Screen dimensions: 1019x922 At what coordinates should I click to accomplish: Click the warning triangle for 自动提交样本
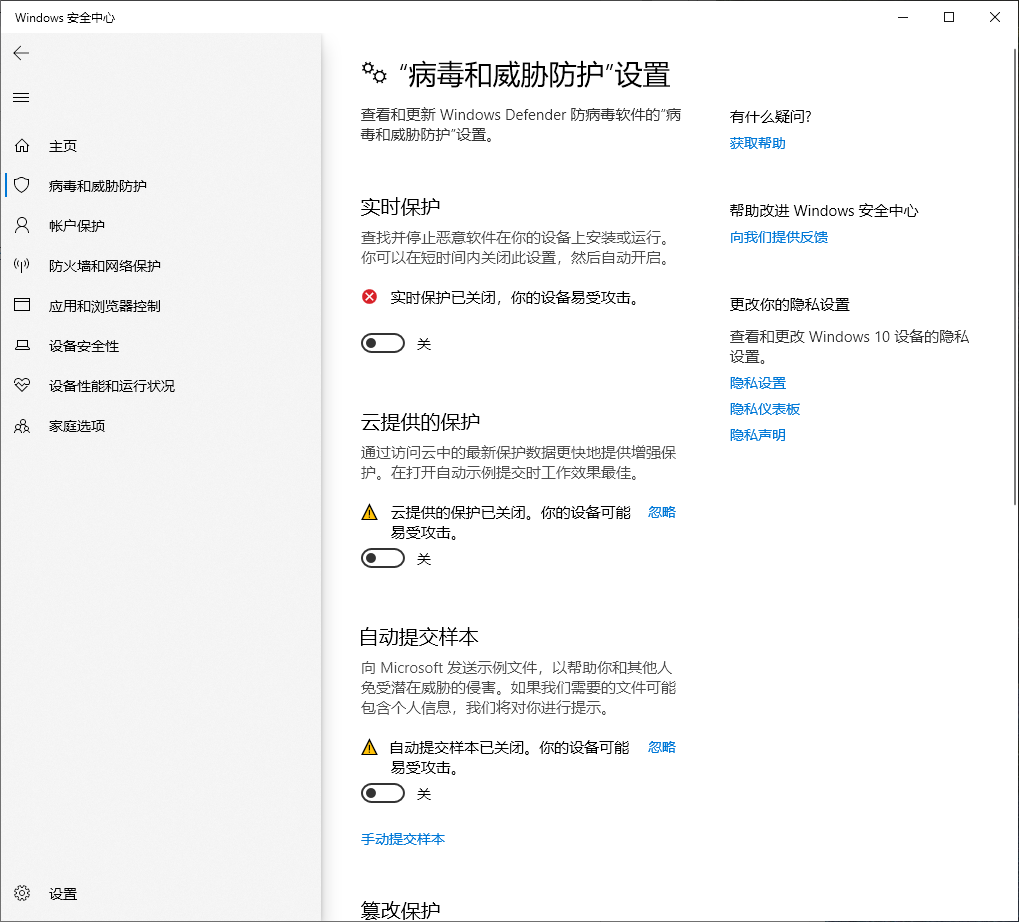369,747
